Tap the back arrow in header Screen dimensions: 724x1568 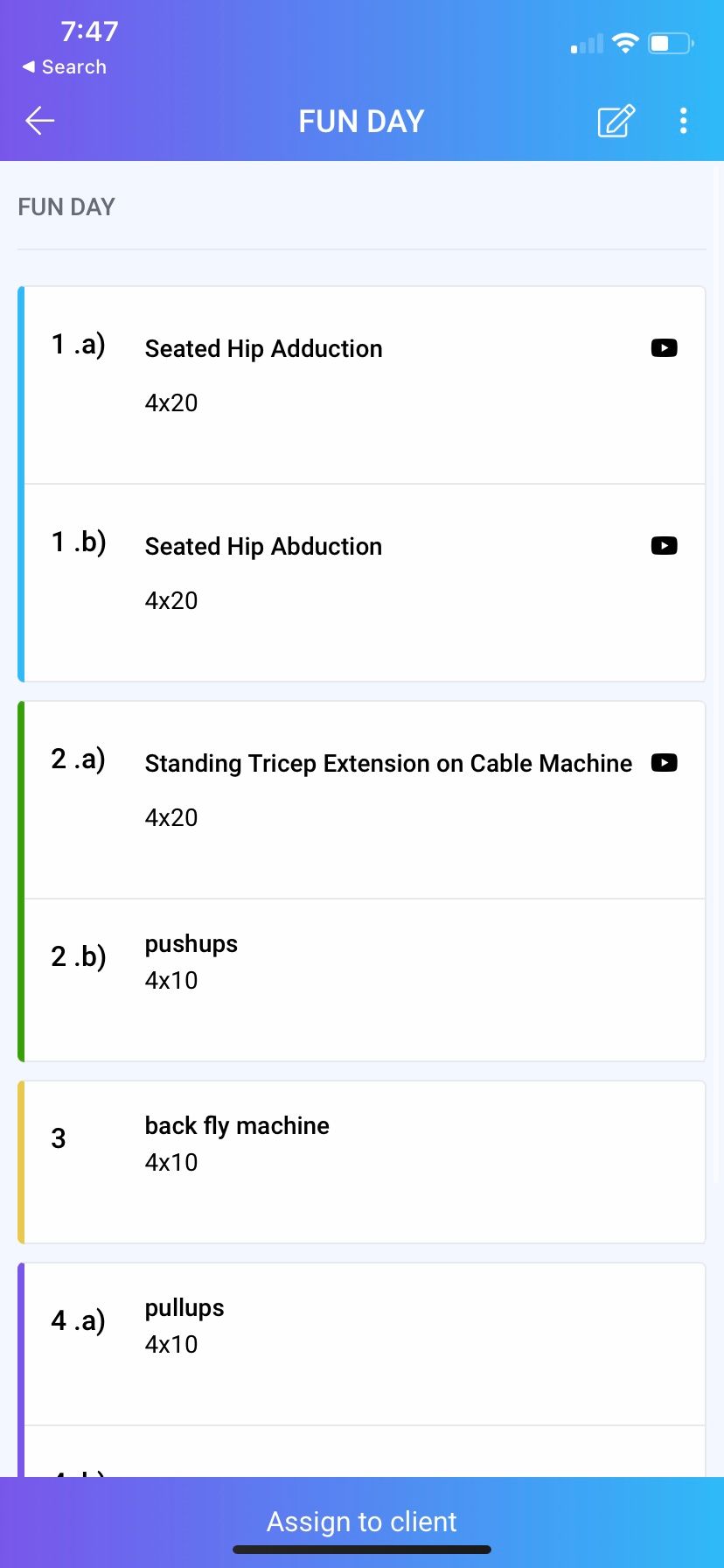click(x=40, y=121)
